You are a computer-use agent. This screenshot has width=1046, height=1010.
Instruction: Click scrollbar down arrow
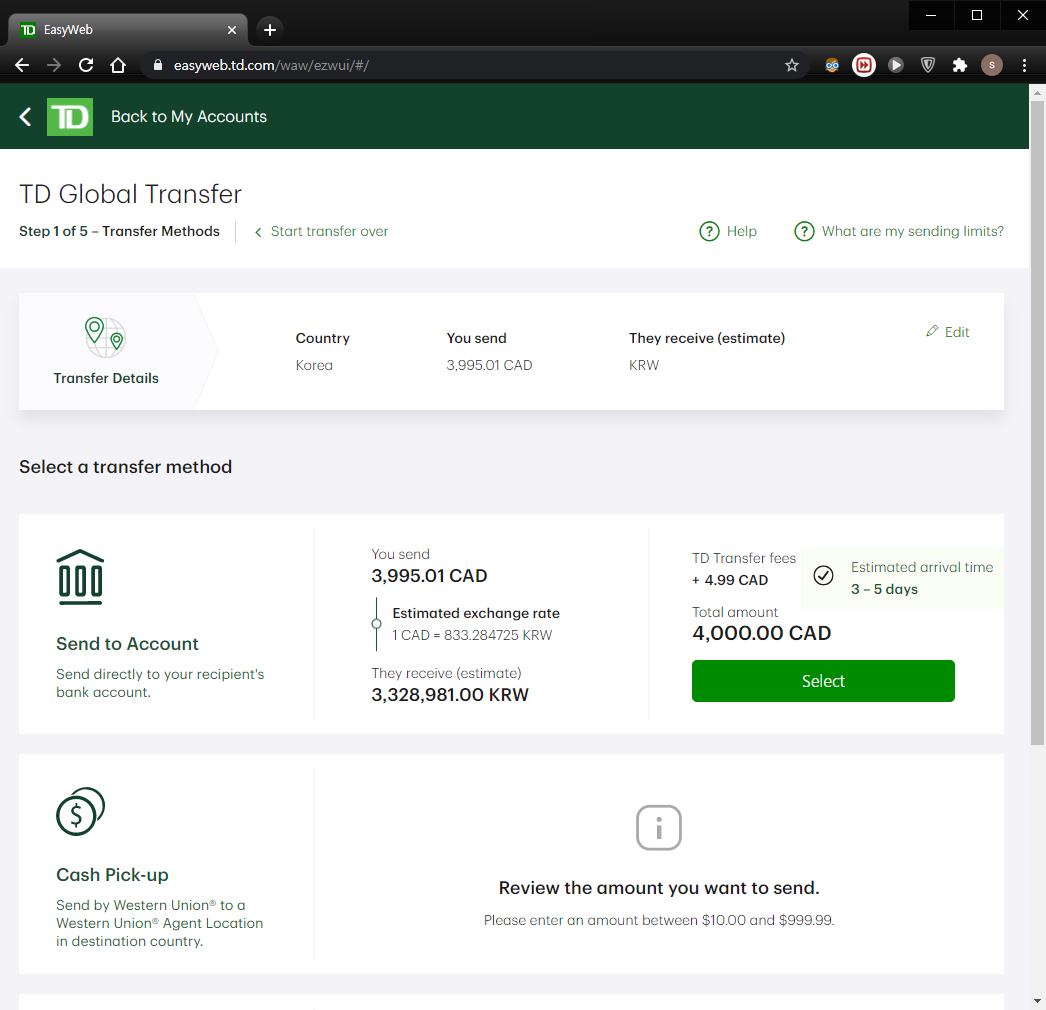point(1037,1001)
